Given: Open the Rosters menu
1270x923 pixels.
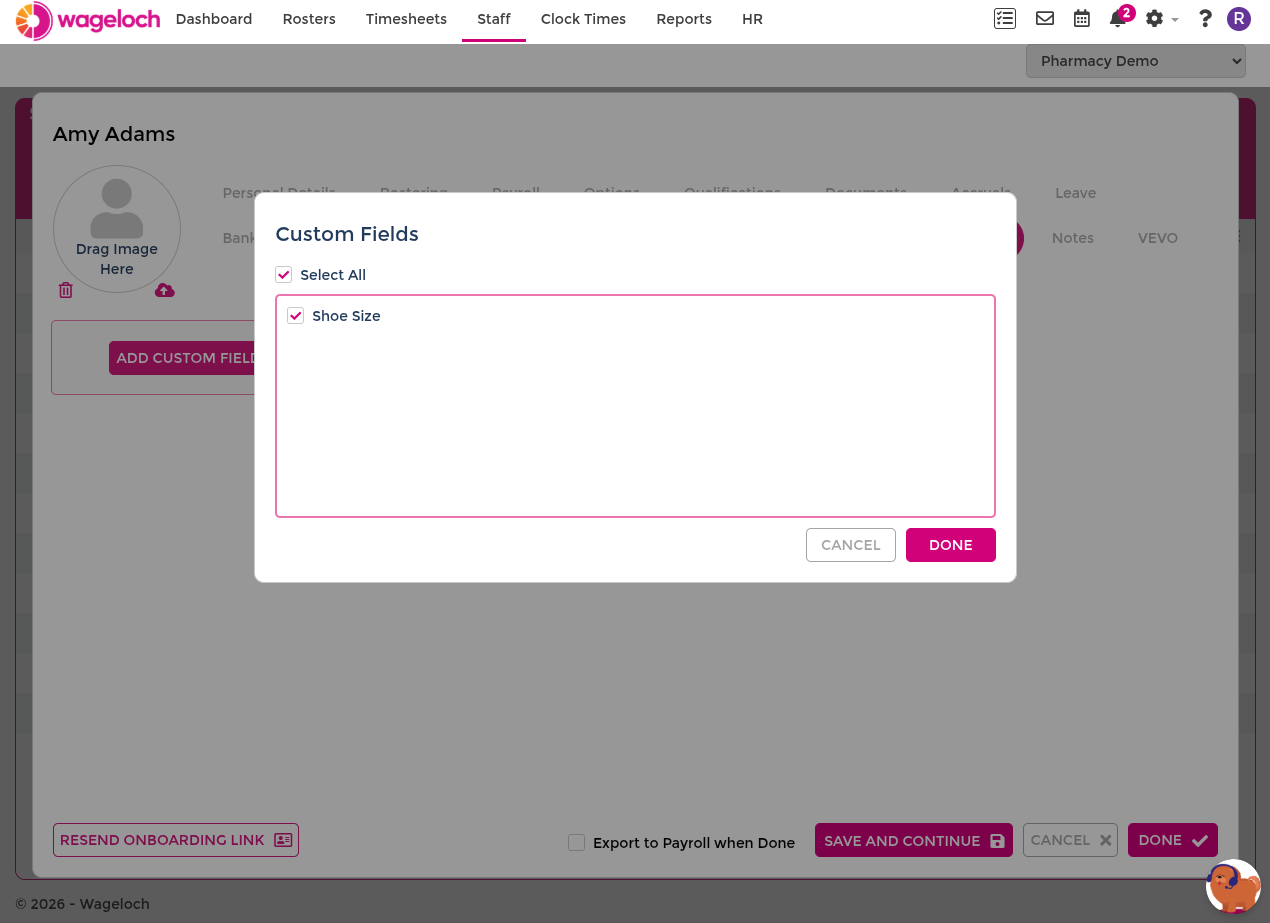Looking at the screenshot, I should click(309, 19).
